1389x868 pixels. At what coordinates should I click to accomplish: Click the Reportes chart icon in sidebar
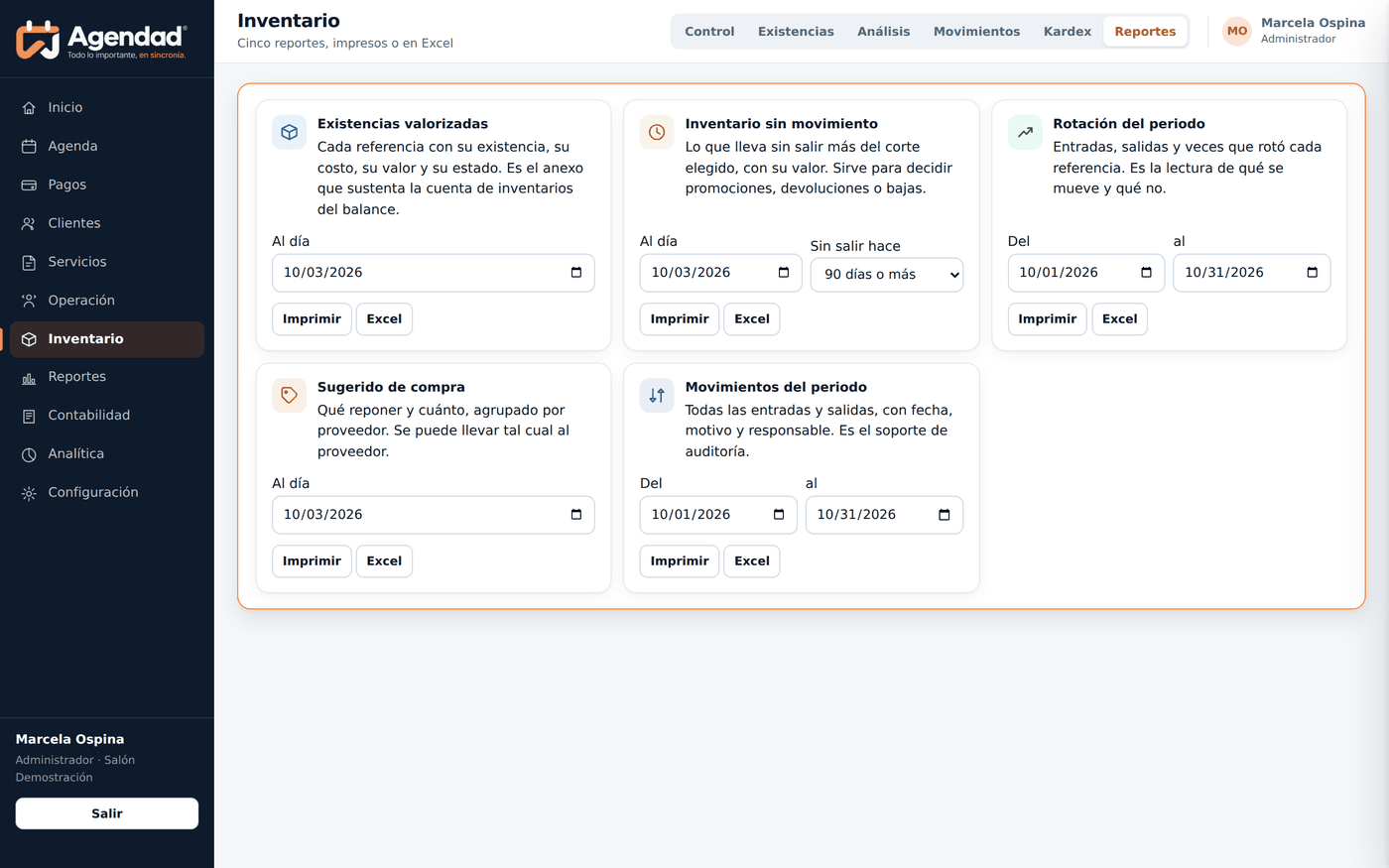[29, 377]
